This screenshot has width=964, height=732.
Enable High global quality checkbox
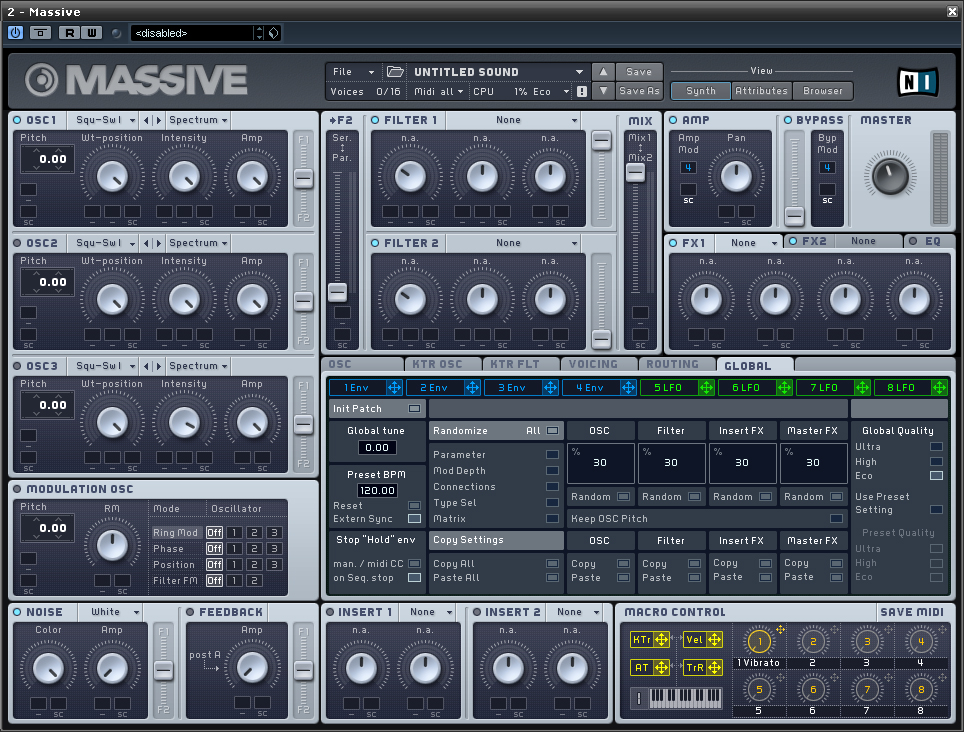[x=936, y=462]
